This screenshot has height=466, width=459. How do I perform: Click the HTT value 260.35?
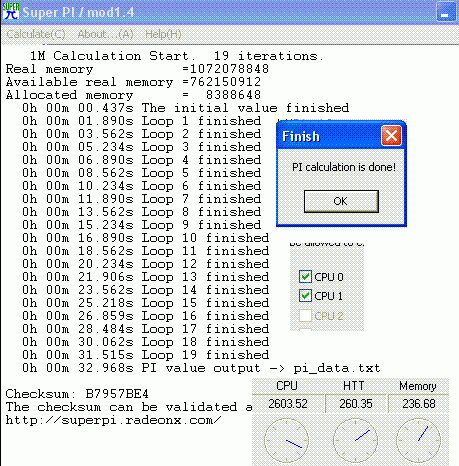tap(356, 404)
